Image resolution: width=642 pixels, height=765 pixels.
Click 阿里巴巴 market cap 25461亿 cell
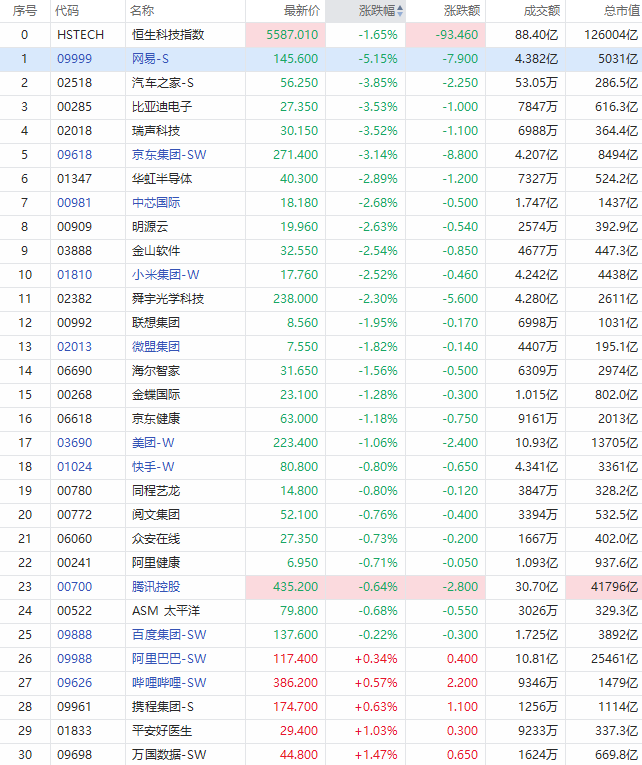(x=604, y=659)
